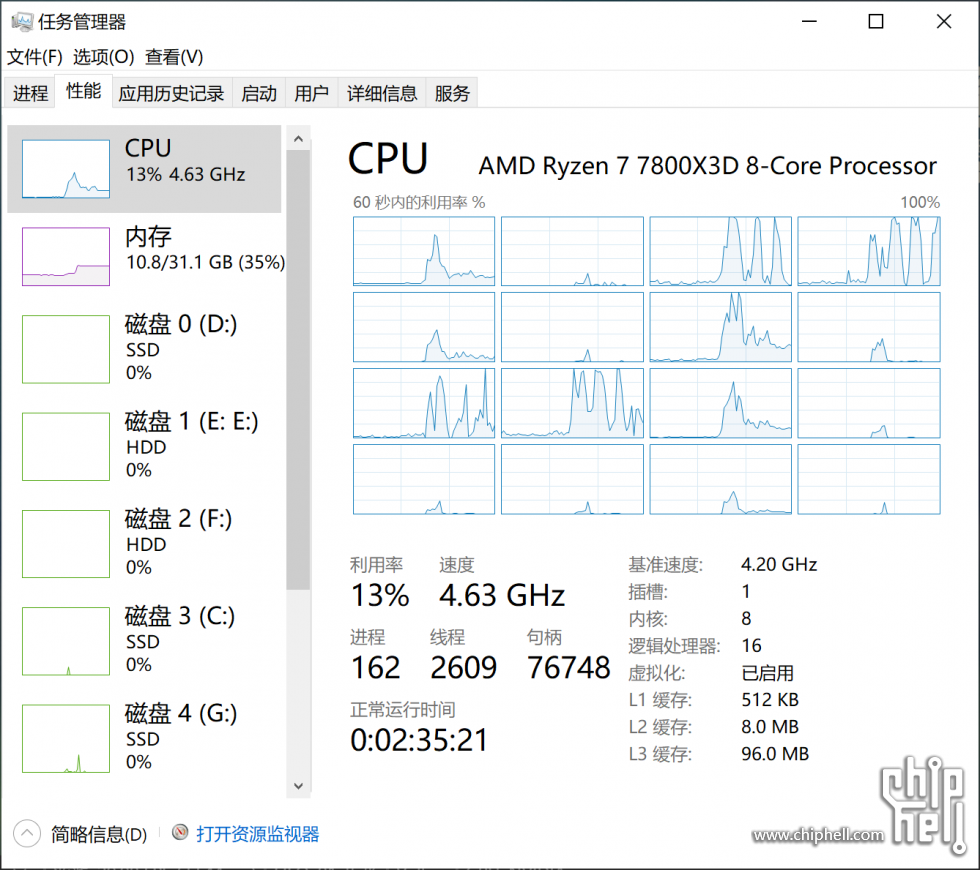Image resolution: width=980 pixels, height=870 pixels.
Task: Click 磁盘 4 (G:) SSD graph
Action: click(66, 739)
